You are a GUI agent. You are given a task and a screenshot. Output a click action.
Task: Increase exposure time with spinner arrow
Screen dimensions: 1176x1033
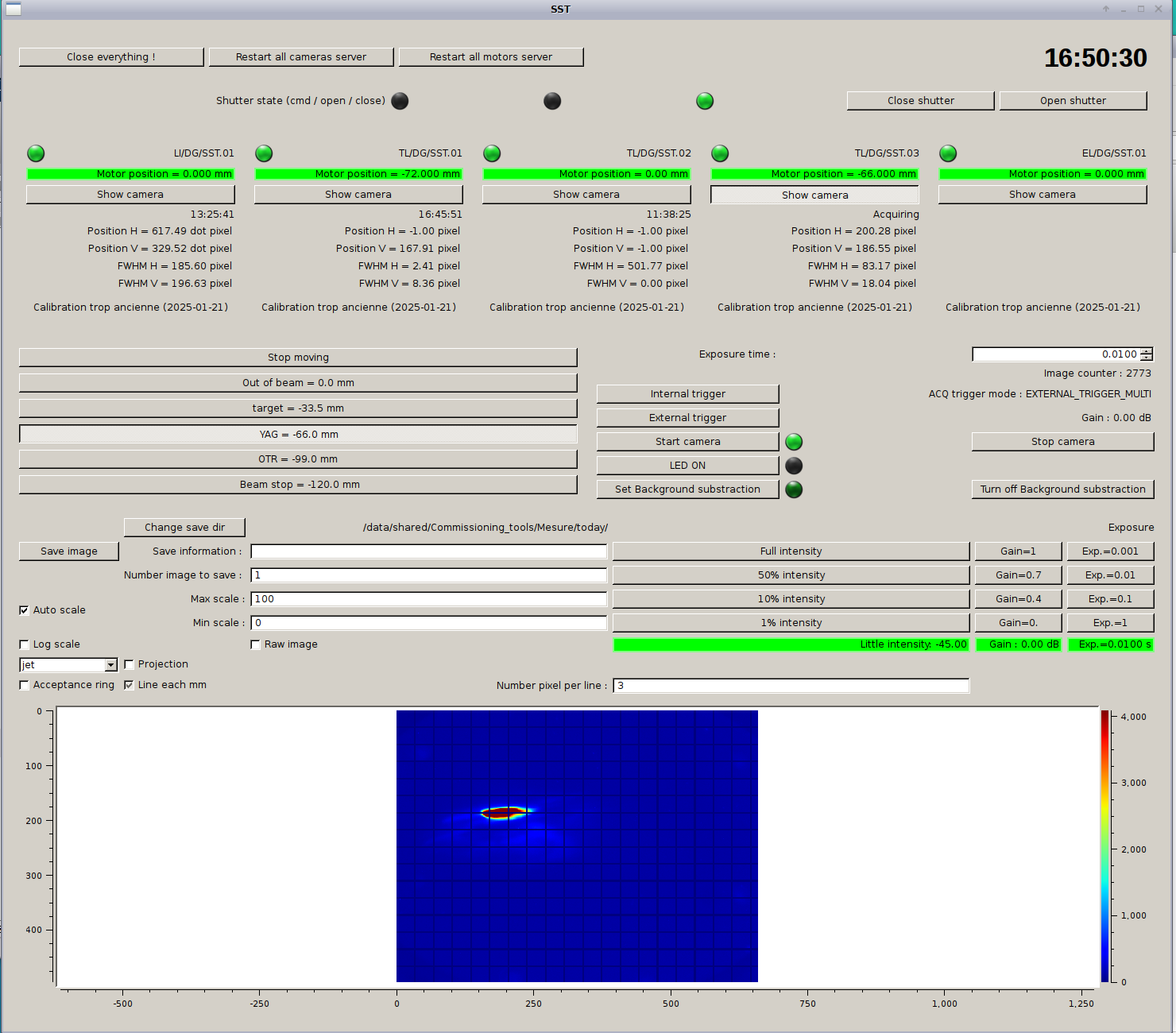click(x=1146, y=351)
